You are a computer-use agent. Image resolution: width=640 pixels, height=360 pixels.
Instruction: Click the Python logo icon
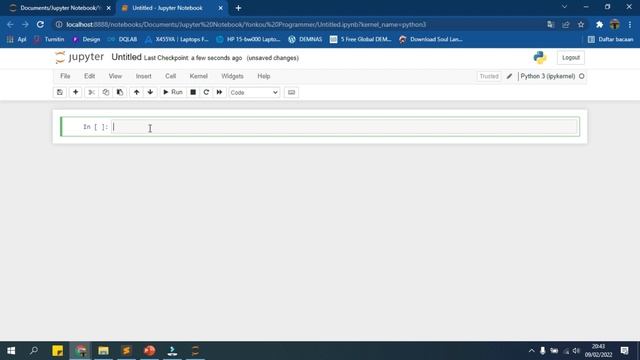(540, 58)
